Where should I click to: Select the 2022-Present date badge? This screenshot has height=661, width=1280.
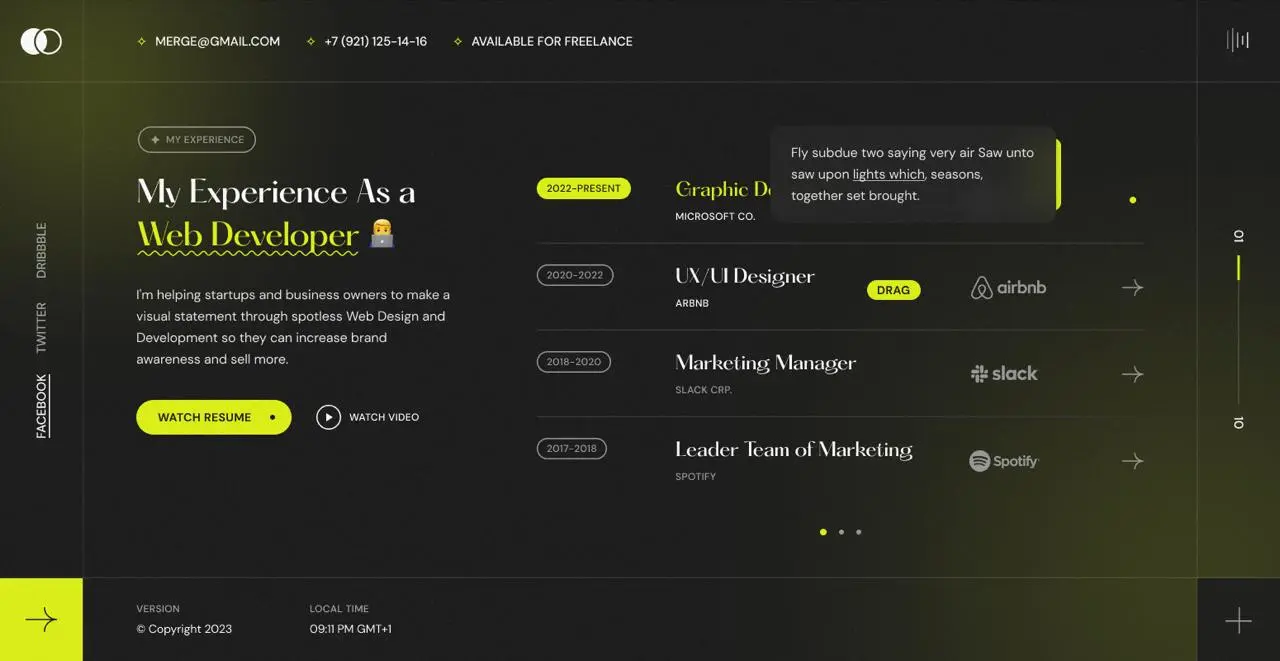584,188
